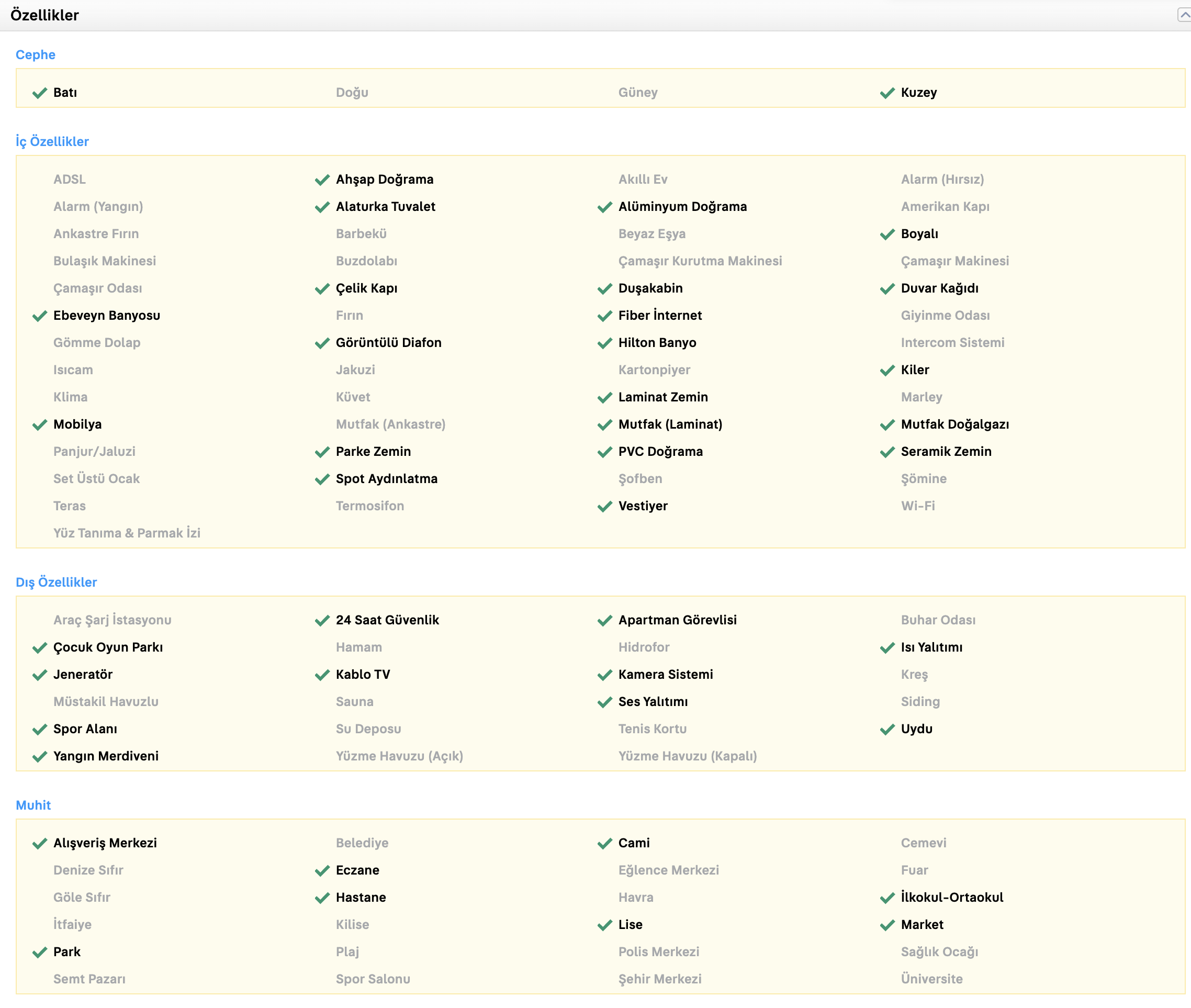The height and width of the screenshot is (1008, 1191).
Task: Go to the Cephe category heading
Action: click(x=36, y=55)
